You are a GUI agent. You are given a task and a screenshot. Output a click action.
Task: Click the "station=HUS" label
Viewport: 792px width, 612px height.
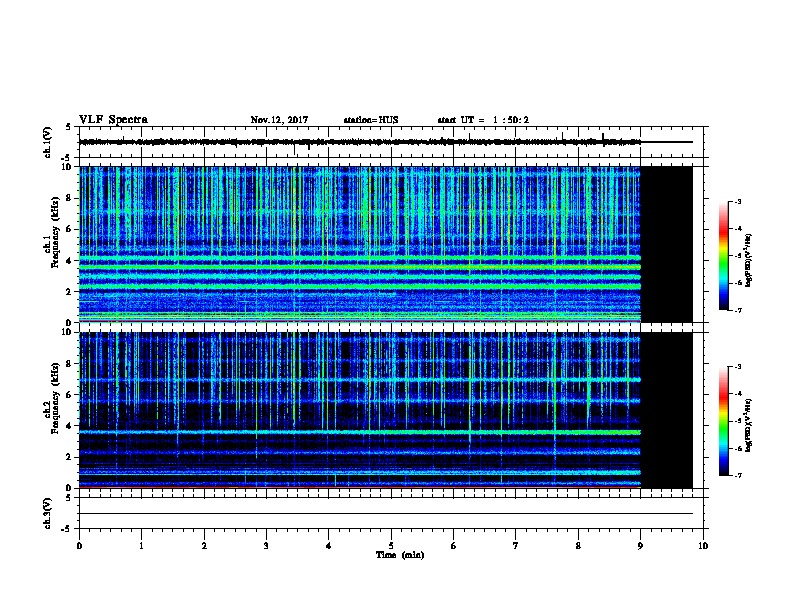pos(371,120)
